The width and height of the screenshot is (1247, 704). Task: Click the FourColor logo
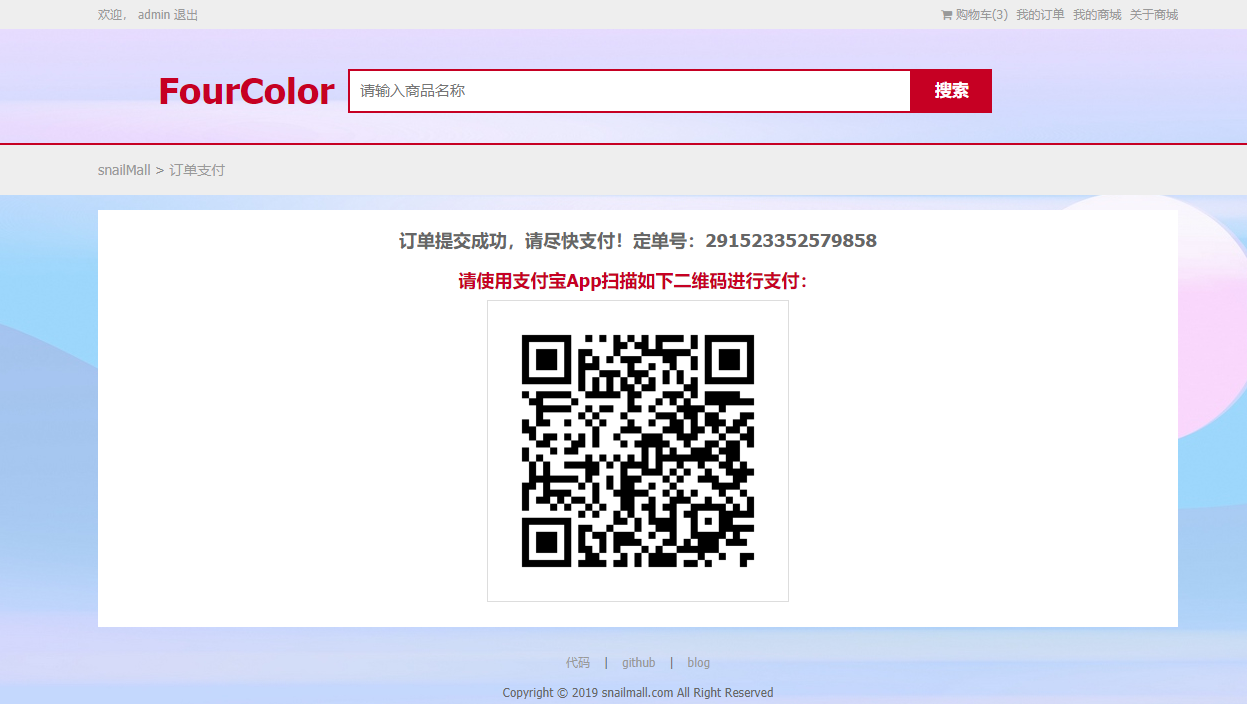click(x=246, y=91)
